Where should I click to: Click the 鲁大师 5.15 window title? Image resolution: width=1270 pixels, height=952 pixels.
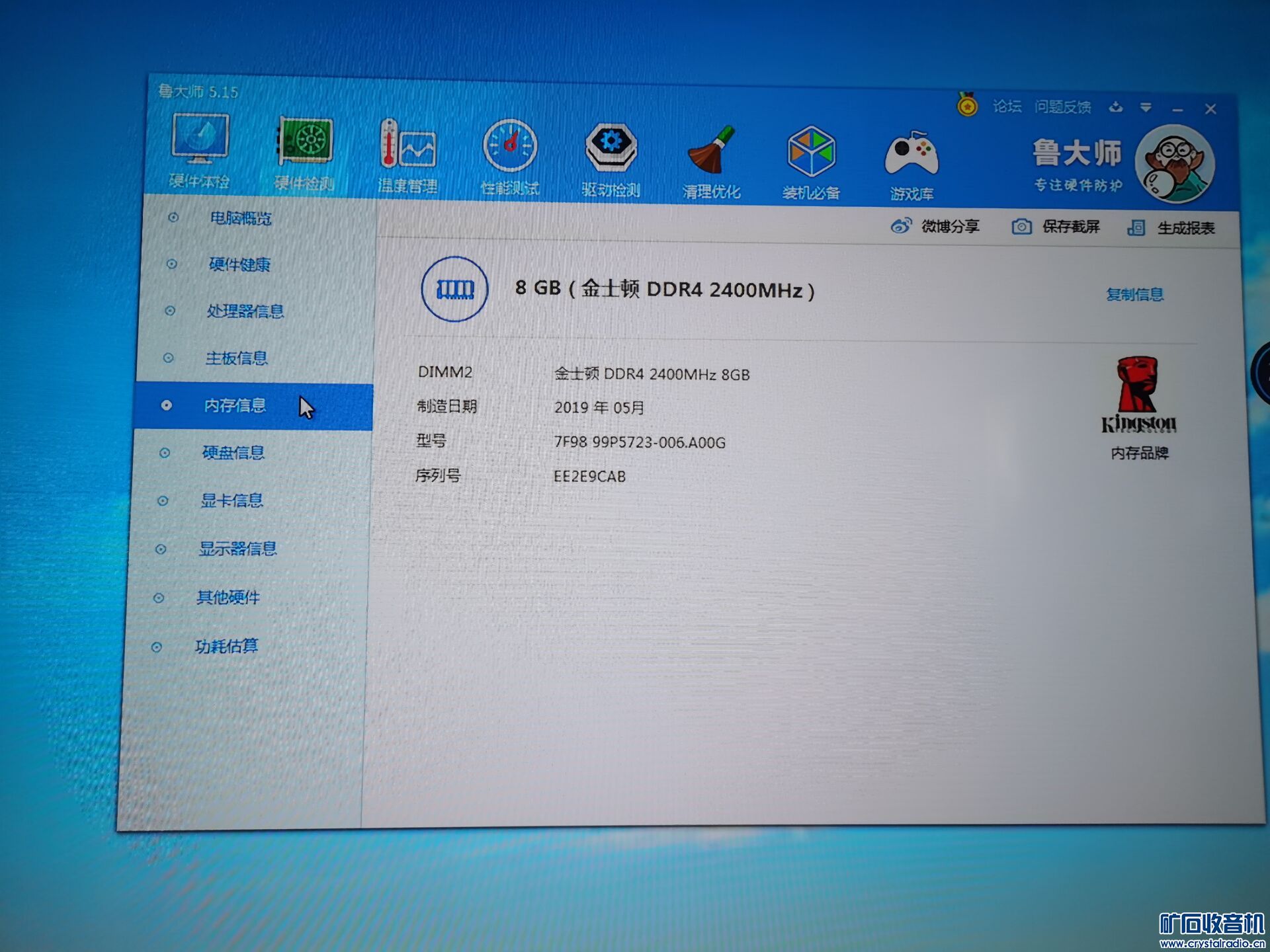(198, 91)
